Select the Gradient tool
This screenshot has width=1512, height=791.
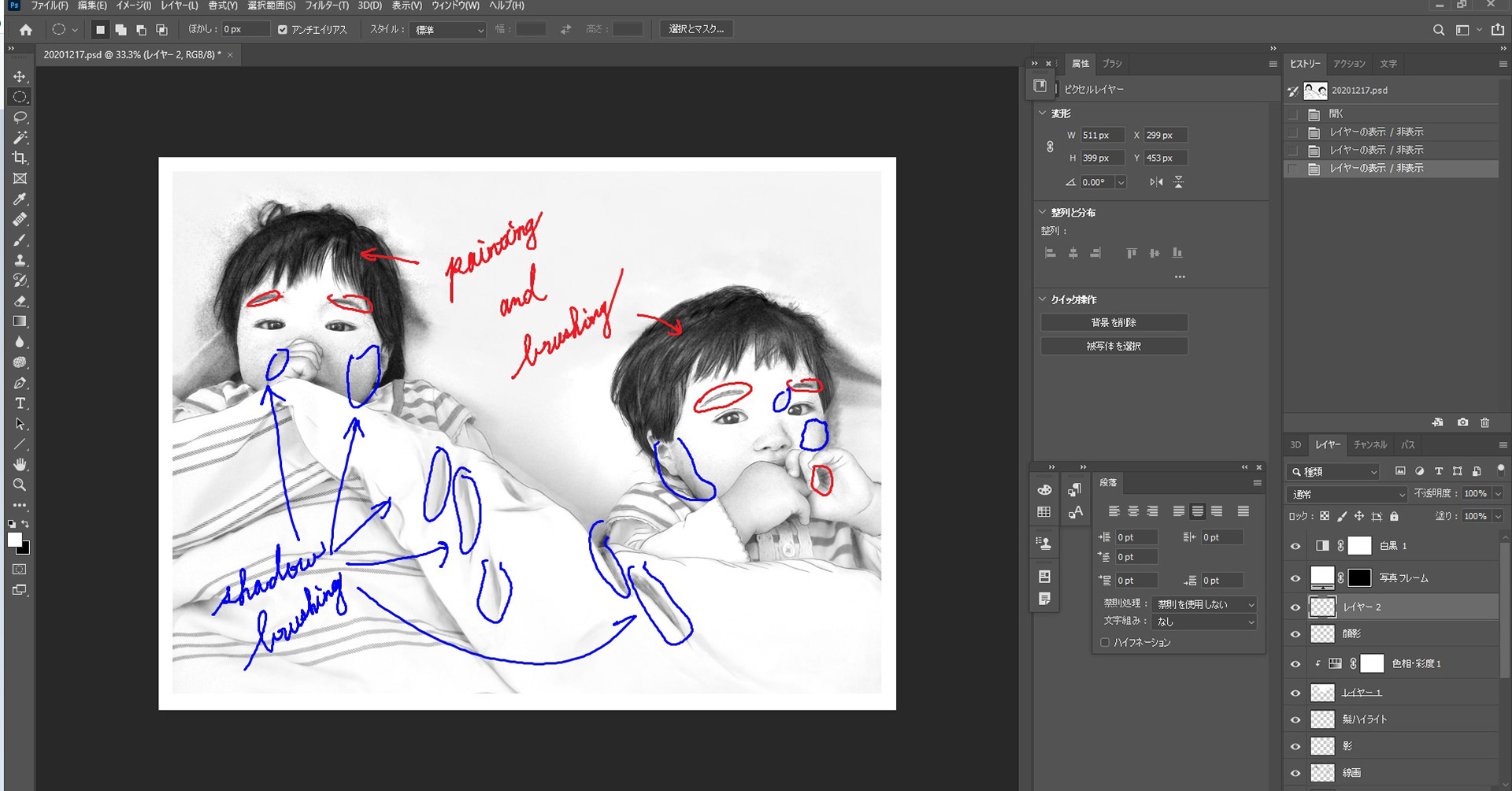(20, 321)
